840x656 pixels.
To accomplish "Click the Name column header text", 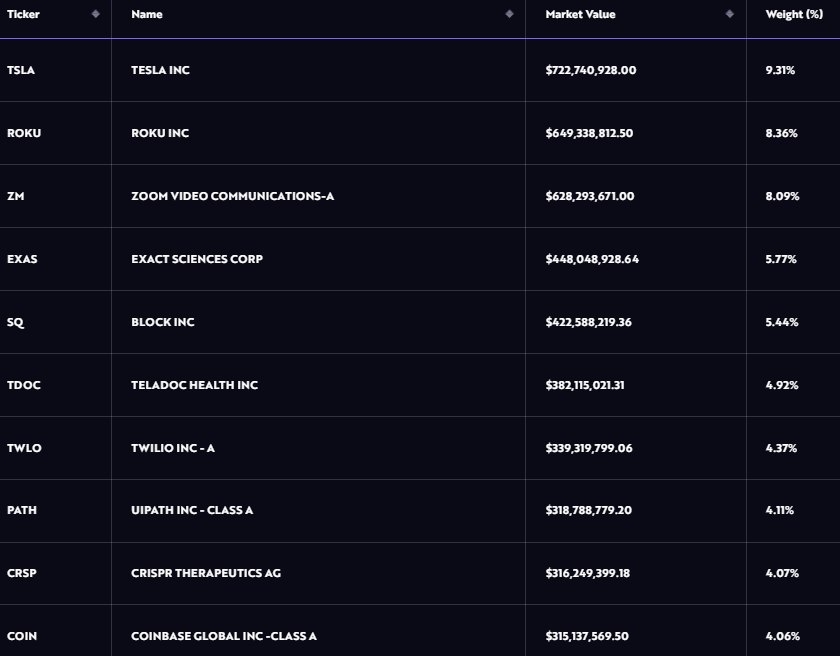I will [x=147, y=14].
